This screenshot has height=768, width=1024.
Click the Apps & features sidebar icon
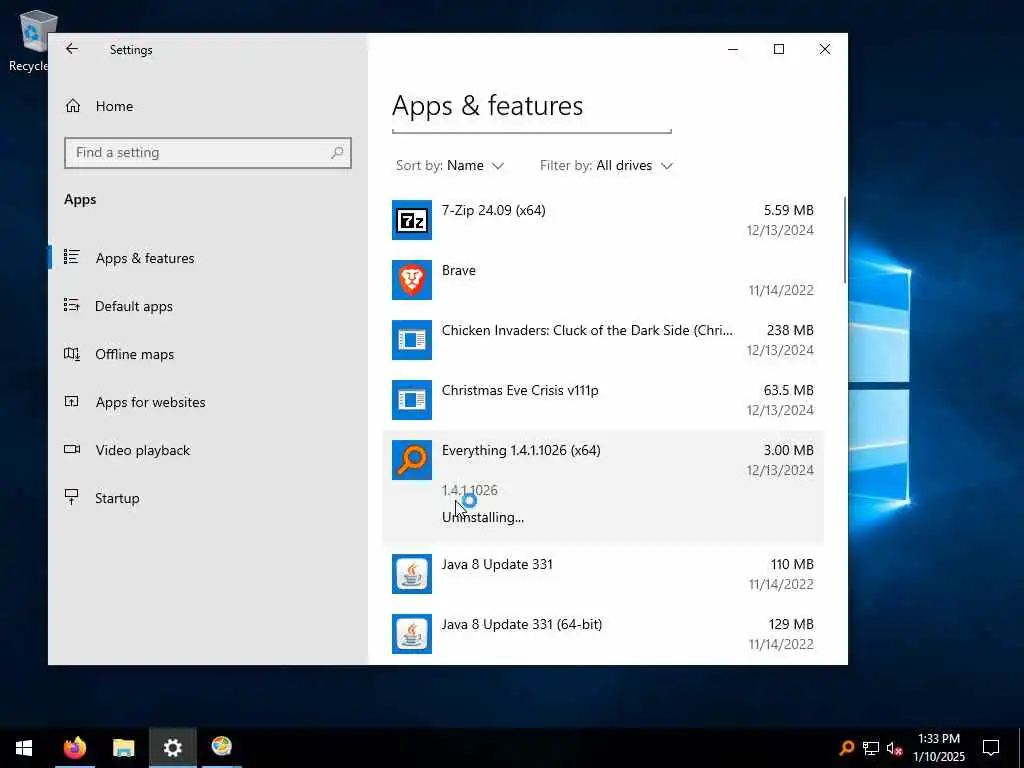[x=72, y=257]
